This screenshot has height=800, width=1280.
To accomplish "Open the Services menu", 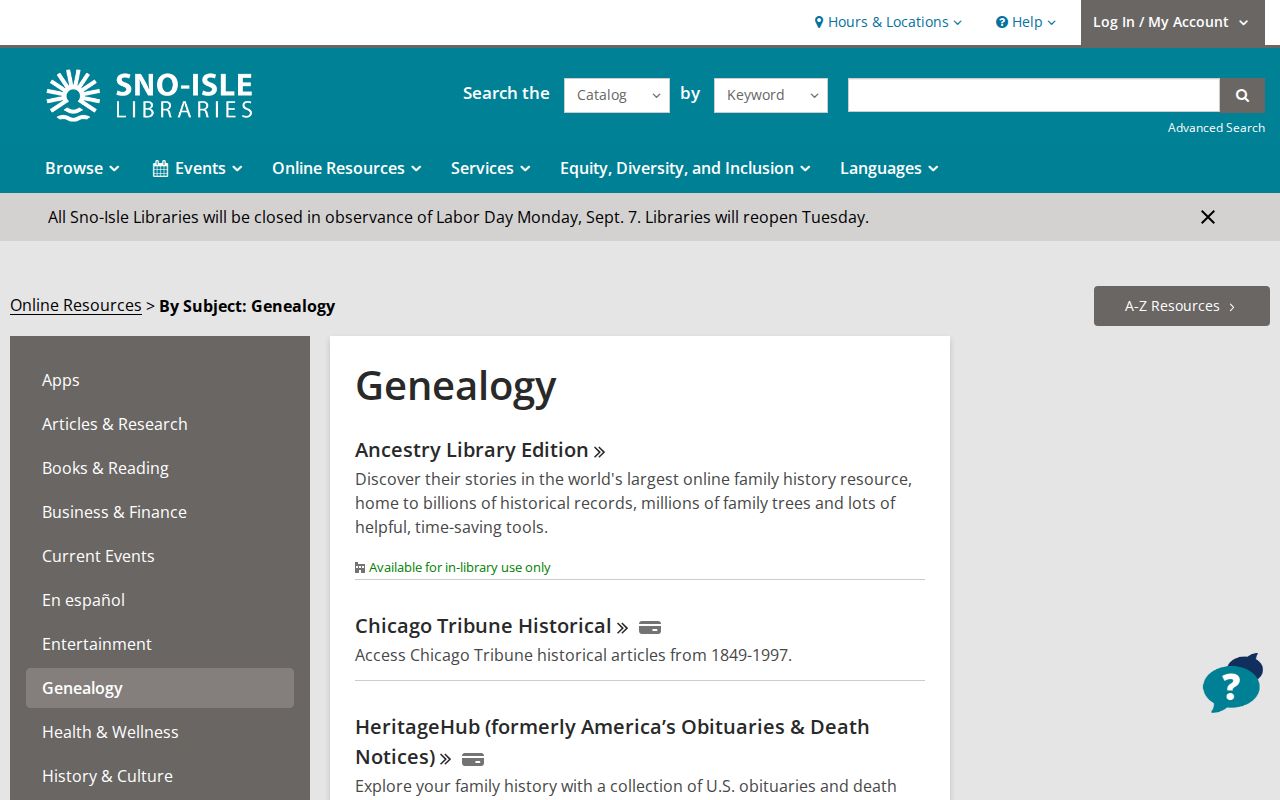I will [x=491, y=168].
